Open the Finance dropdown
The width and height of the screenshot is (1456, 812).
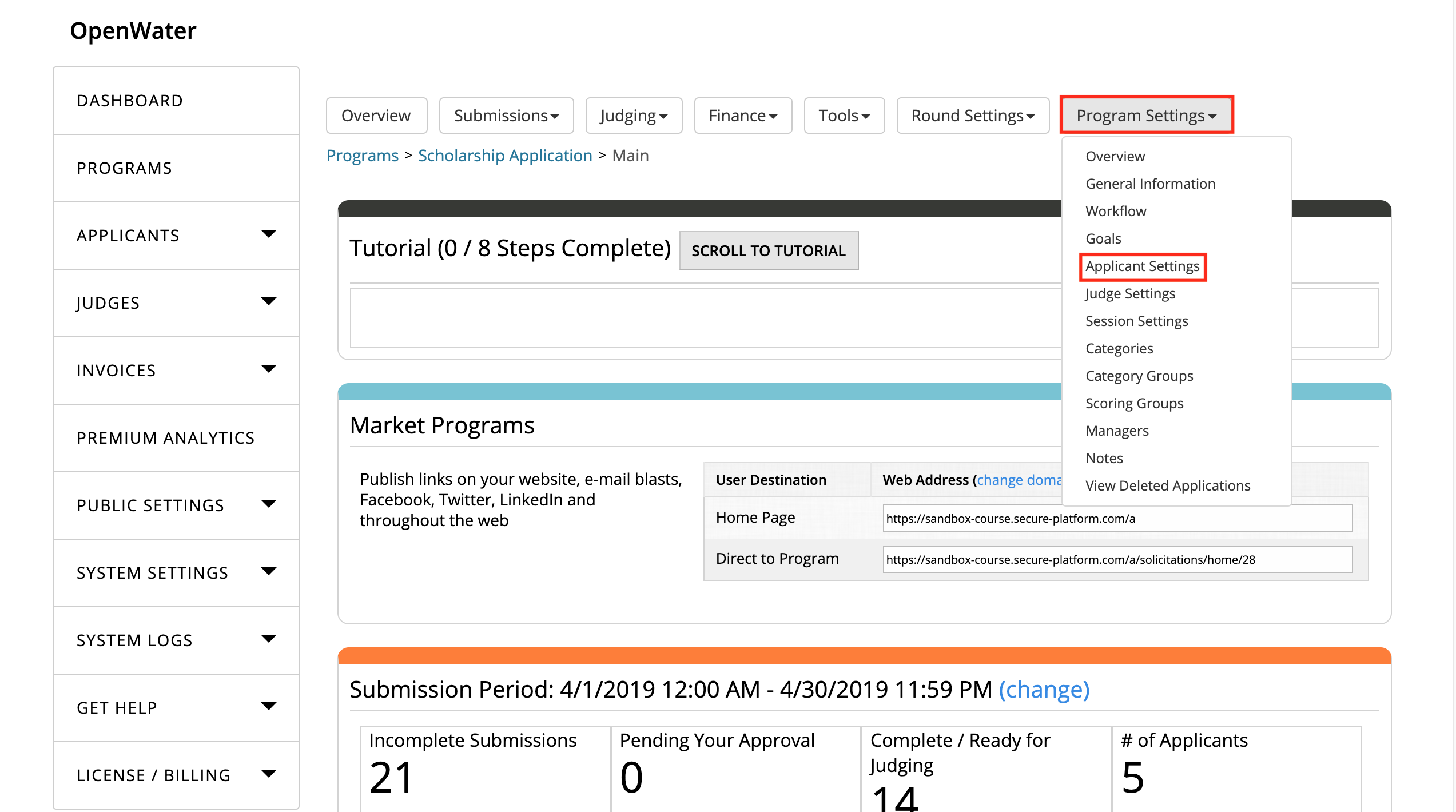click(743, 116)
